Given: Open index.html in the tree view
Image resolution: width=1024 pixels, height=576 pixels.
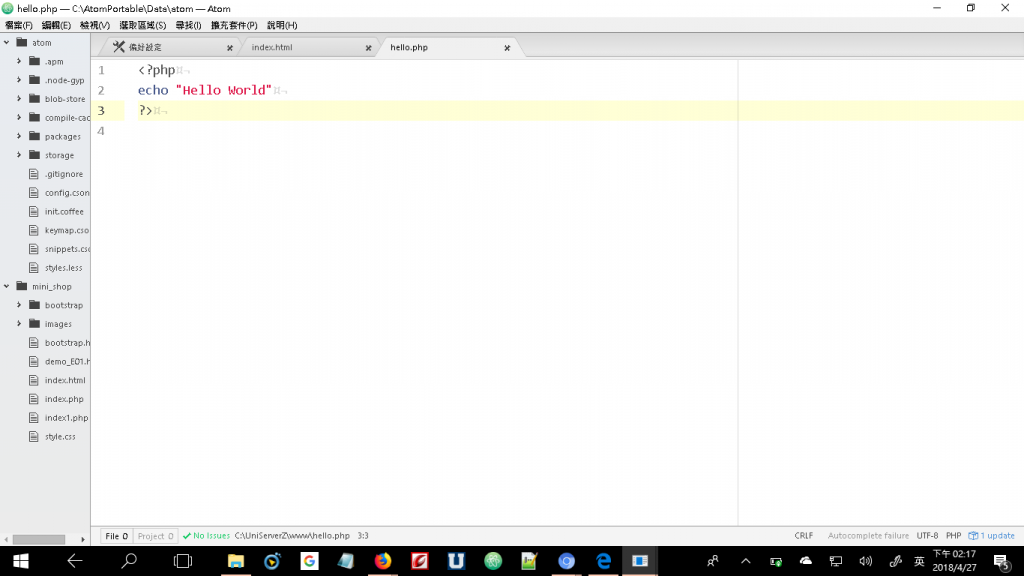Looking at the screenshot, I should 65,380.
